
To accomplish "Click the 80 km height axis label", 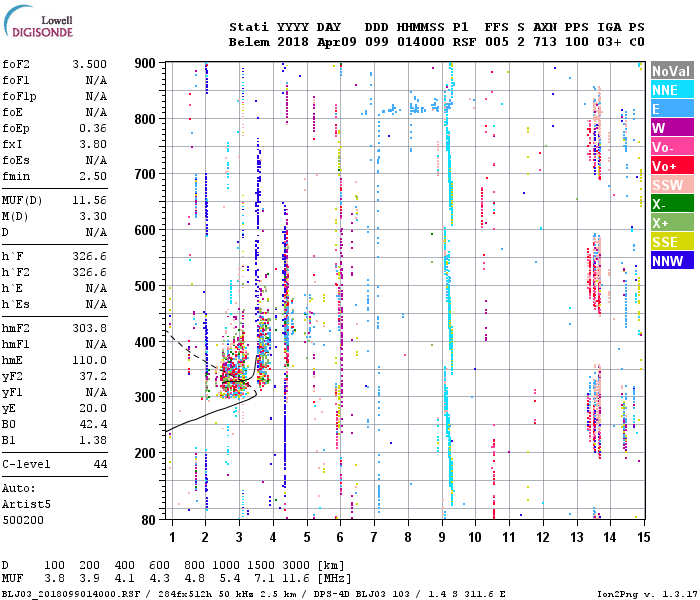I will 149,520.
